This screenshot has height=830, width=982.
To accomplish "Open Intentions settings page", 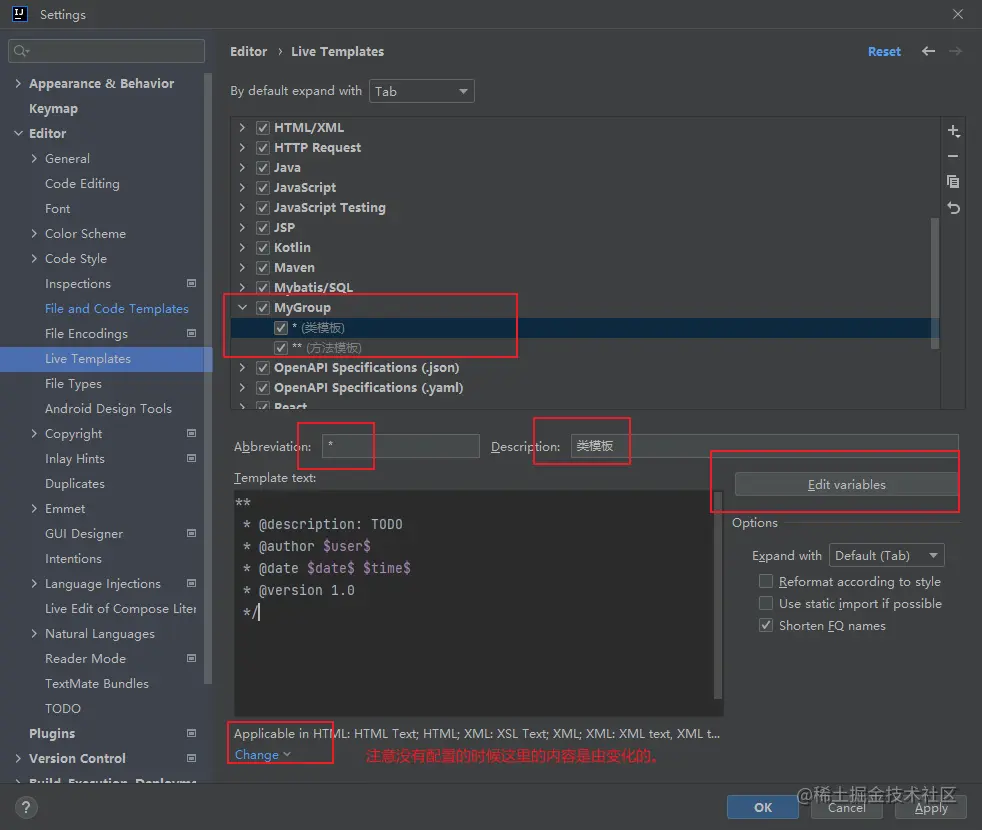I will (73, 558).
